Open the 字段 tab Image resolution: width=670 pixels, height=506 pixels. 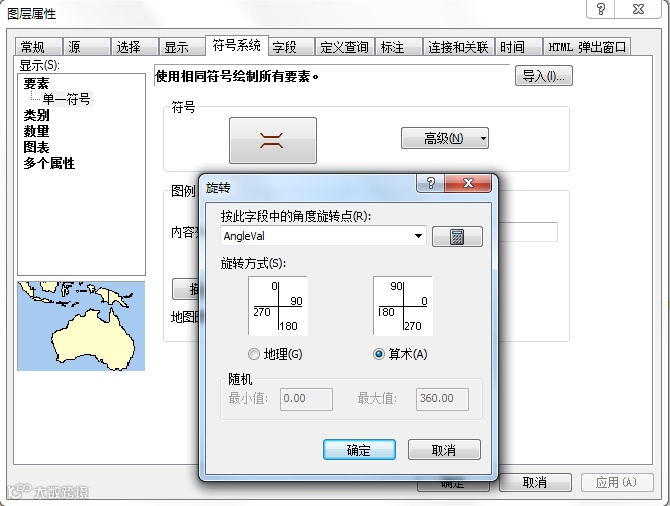point(291,47)
